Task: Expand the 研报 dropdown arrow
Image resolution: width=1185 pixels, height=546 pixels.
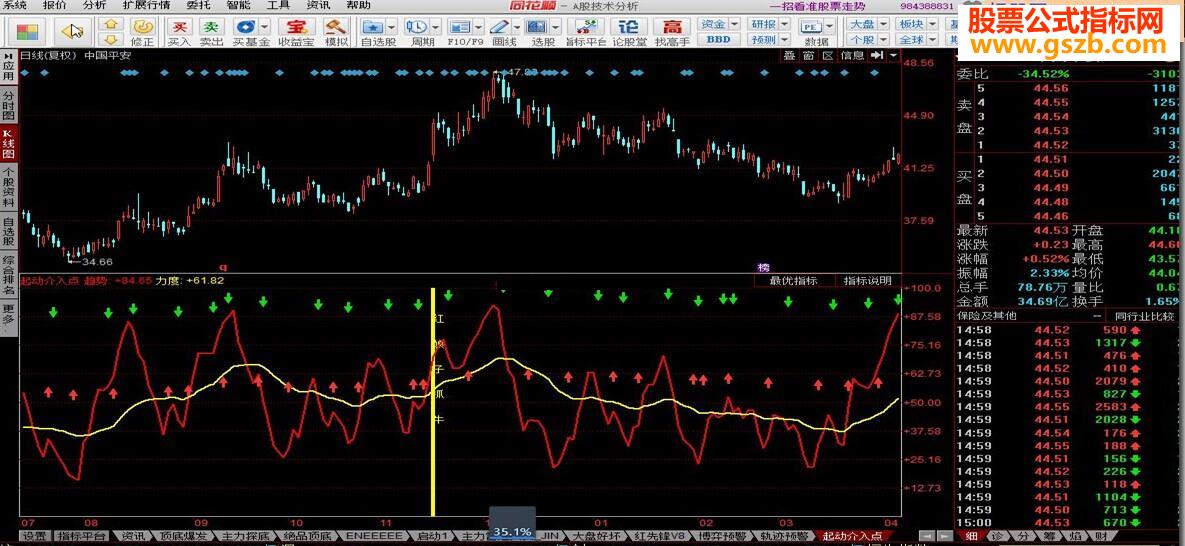Action: pyautogui.click(x=784, y=24)
